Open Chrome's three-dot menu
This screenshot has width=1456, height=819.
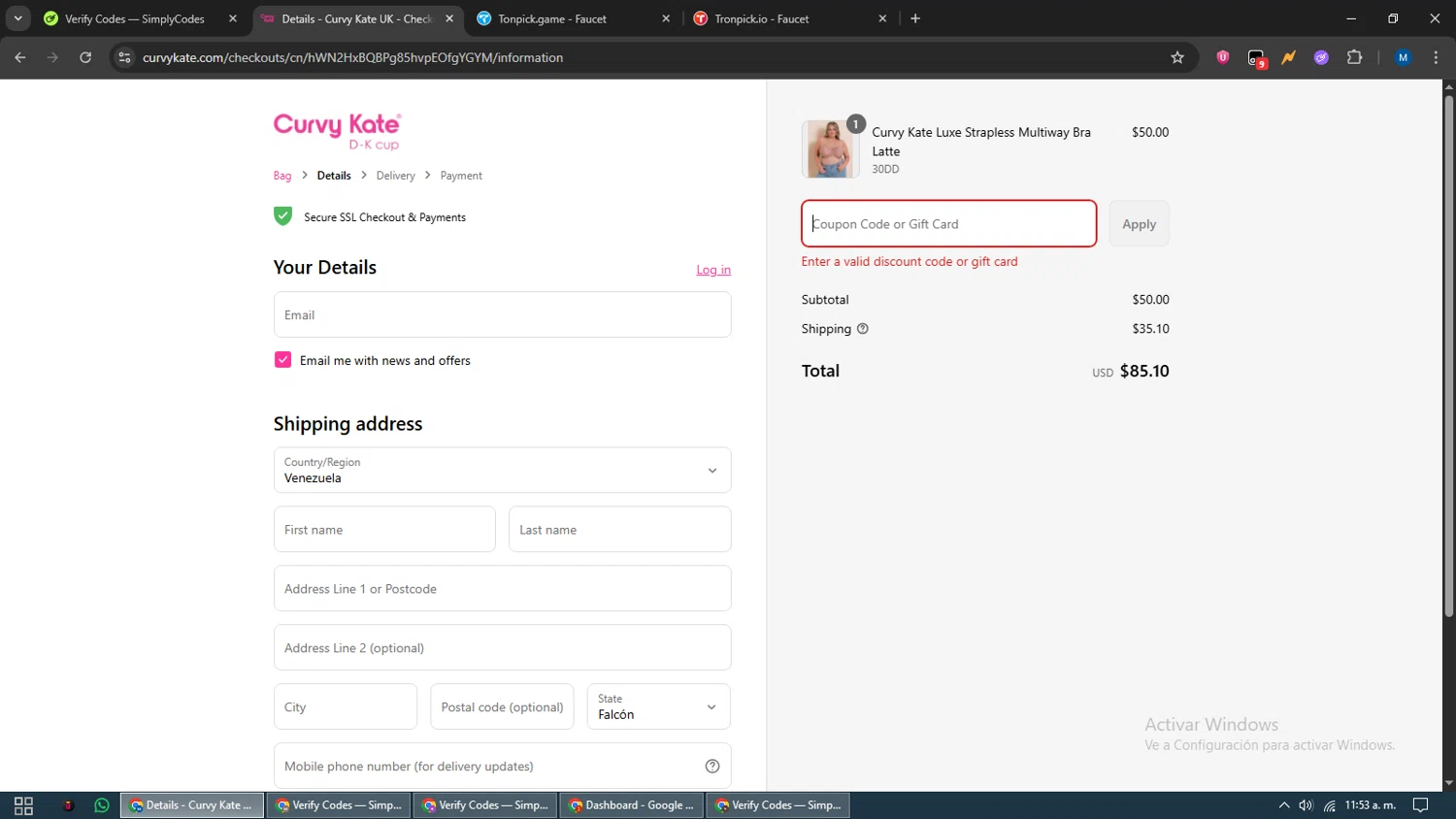click(1436, 57)
